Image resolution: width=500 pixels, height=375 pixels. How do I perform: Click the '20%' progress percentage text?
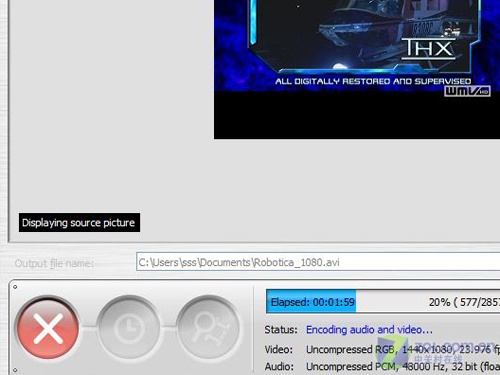[x=439, y=302]
